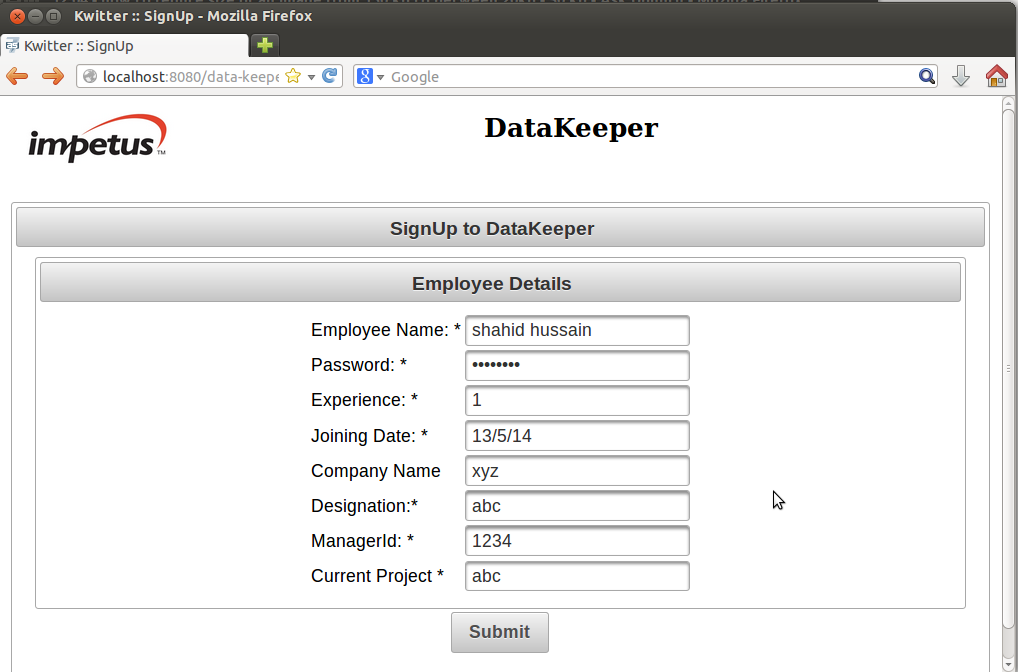
Task: Select the ManagerId input field
Action: pyautogui.click(x=577, y=541)
